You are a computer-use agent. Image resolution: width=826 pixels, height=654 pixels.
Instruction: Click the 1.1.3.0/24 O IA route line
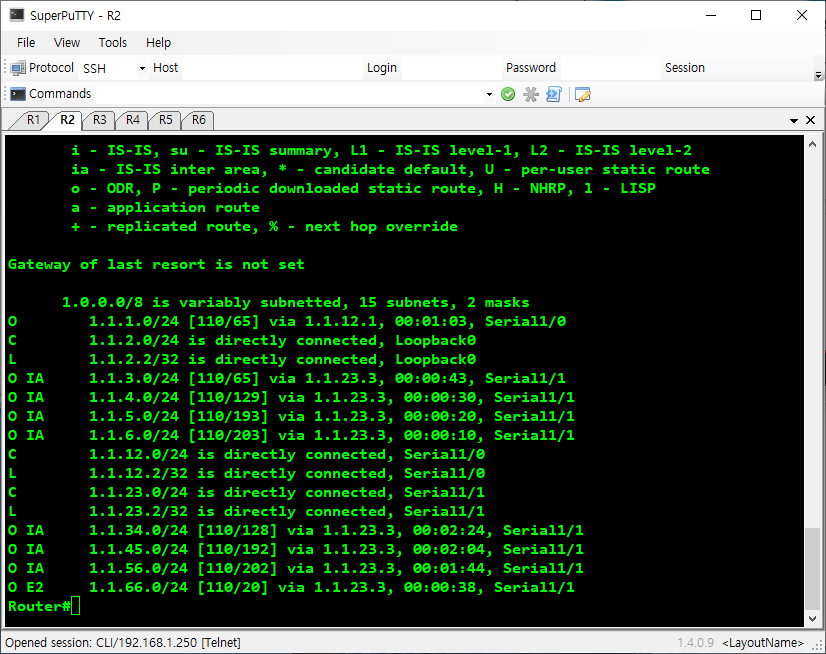point(287,378)
